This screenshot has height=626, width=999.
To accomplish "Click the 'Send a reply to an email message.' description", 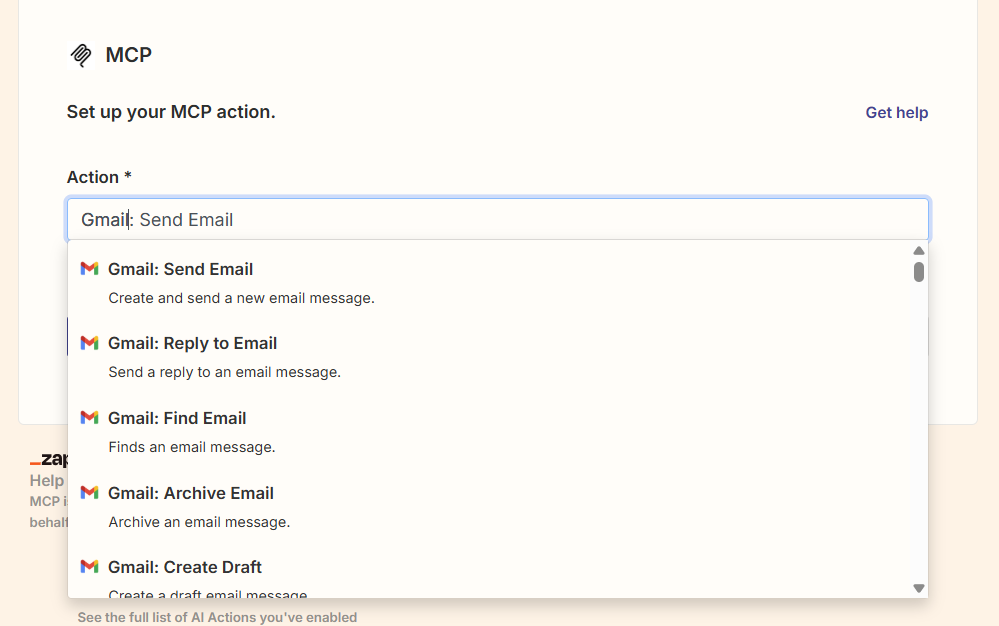I will coord(224,372).
